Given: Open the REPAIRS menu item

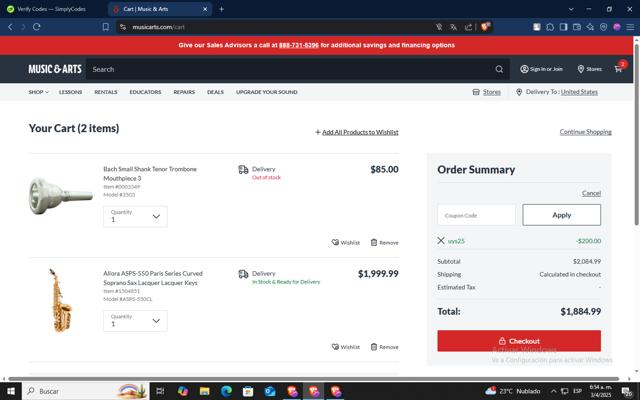Looking at the screenshot, I should coord(184,92).
